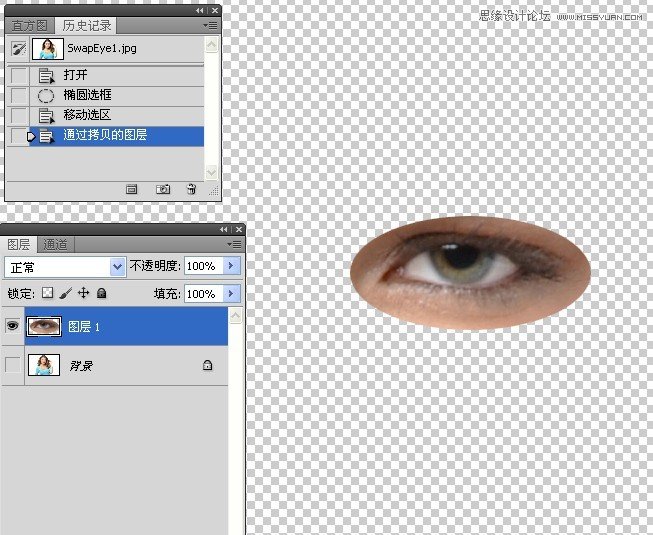
Task: Open the layers panel flyout menu
Action: [234, 244]
